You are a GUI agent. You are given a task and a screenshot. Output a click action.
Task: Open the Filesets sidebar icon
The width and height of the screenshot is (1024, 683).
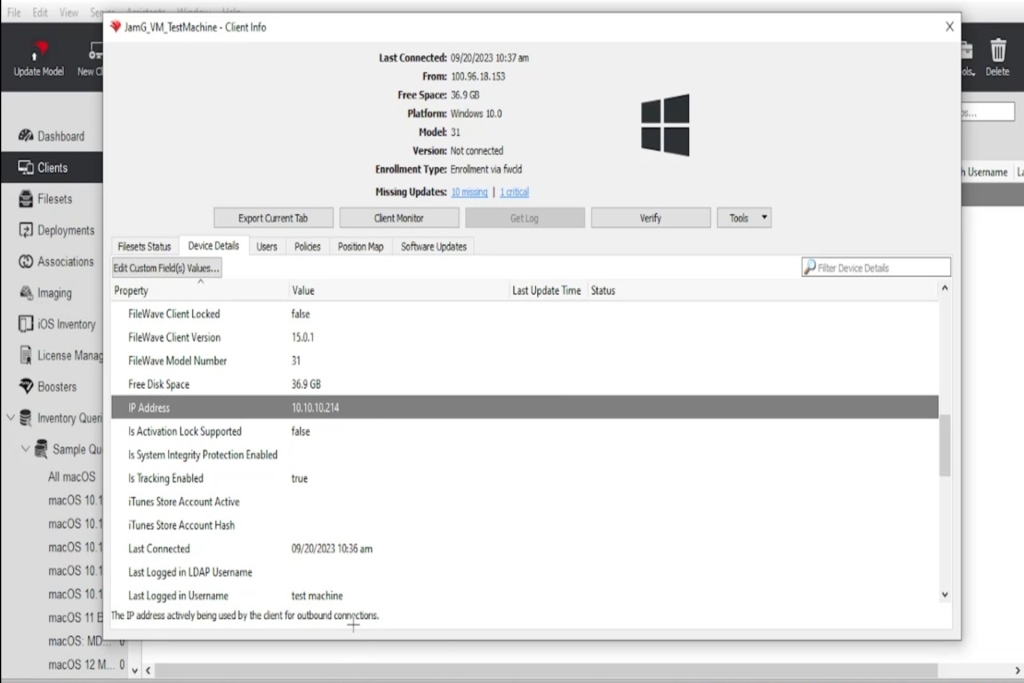tap(26, 199)
